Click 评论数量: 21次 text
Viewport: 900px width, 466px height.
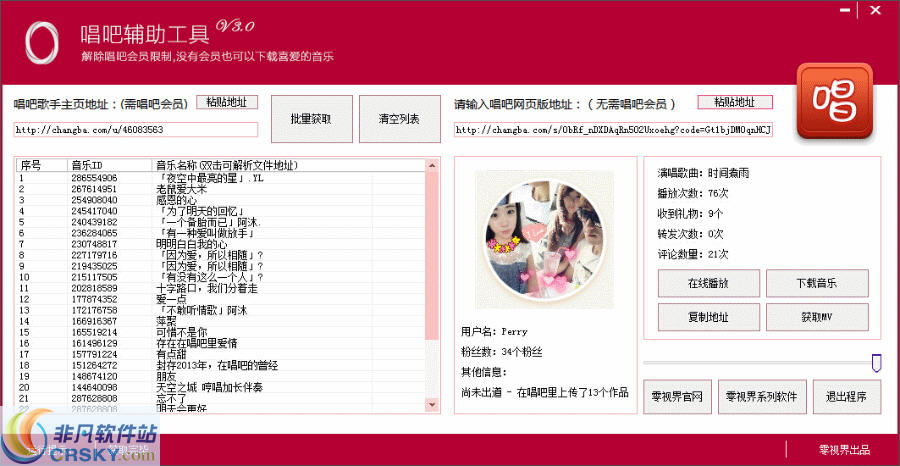click(693, 254)
